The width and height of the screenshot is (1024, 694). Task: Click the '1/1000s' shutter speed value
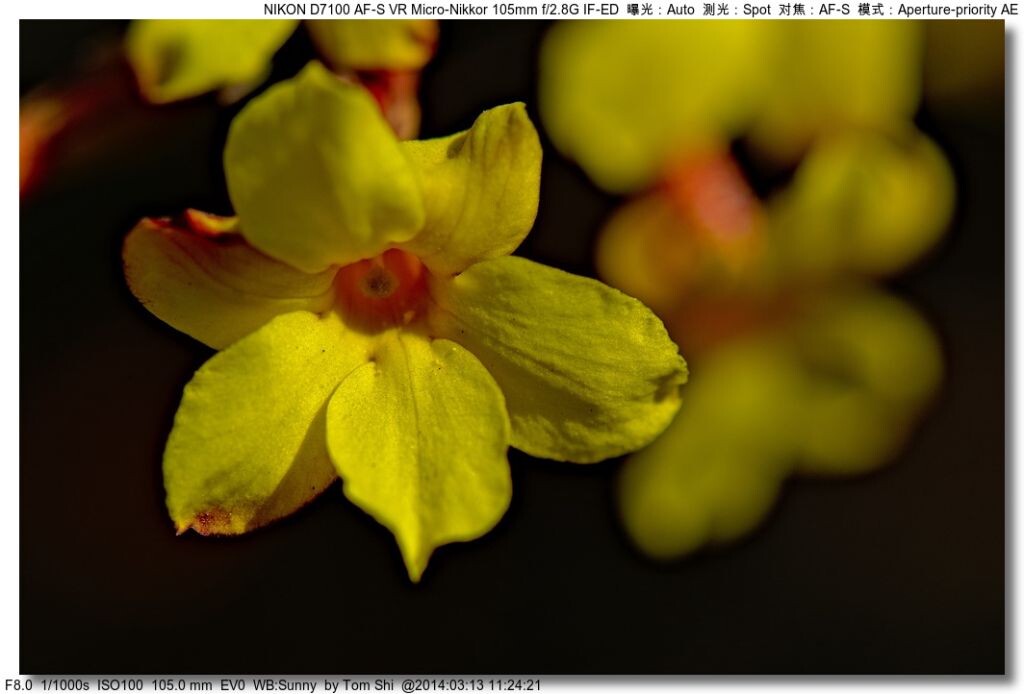pos(65,685)
